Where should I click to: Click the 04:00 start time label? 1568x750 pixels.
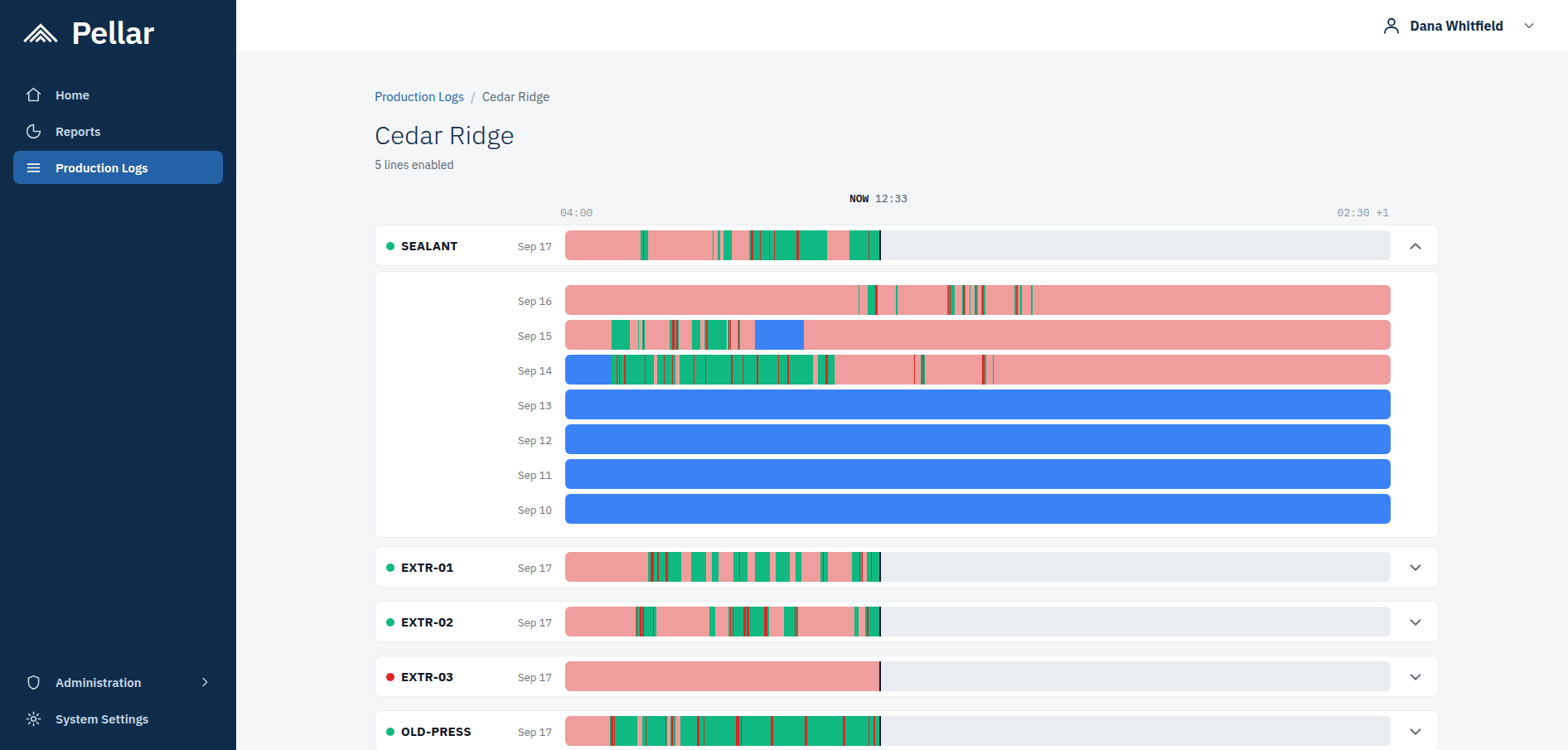[576, 213]
